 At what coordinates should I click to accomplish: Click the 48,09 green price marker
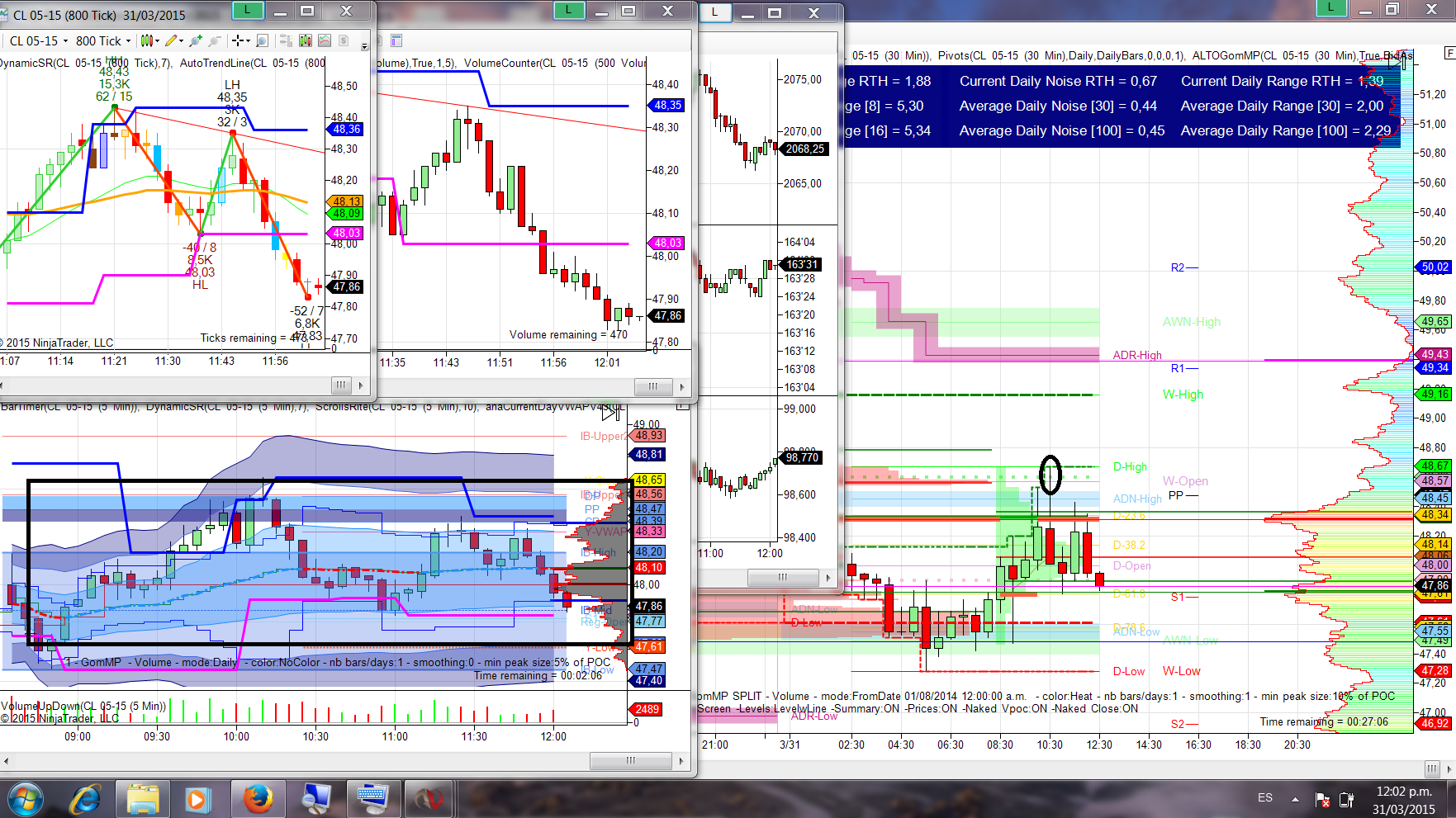tap(347, 214)
